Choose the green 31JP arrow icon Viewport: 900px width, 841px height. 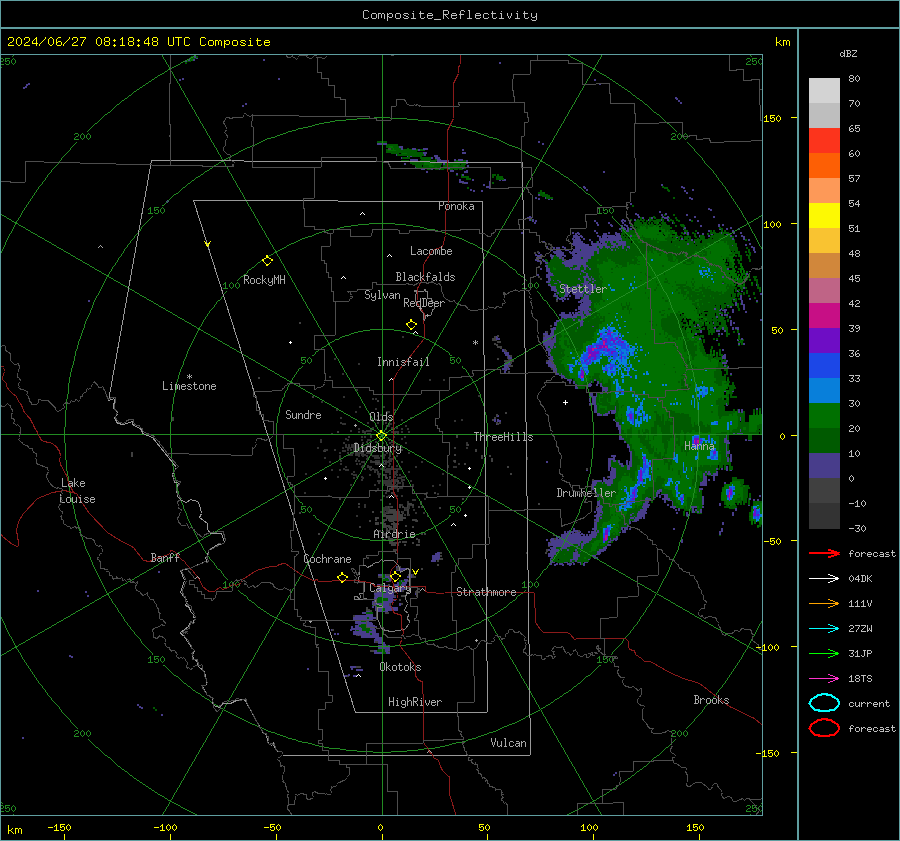click(x=824, y=653)
